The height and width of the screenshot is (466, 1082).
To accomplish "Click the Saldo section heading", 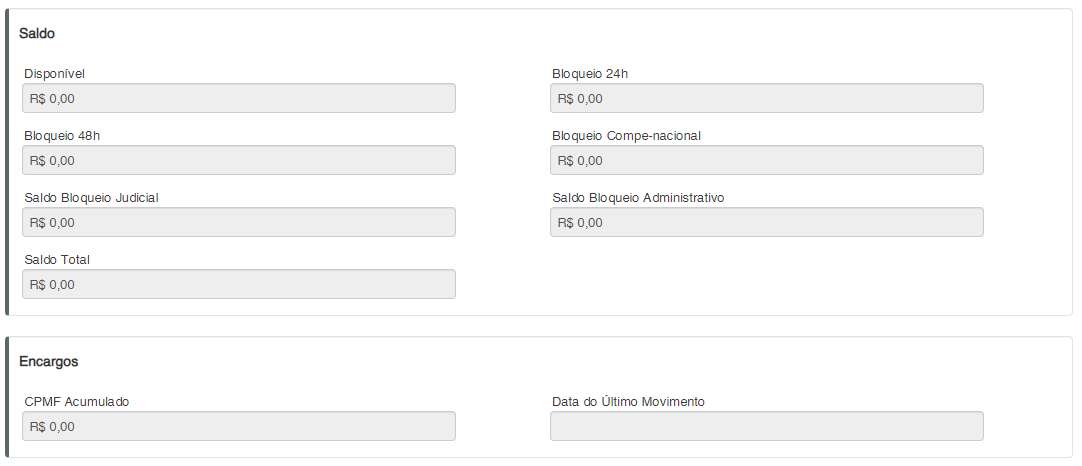I will (x=37, y=33).
